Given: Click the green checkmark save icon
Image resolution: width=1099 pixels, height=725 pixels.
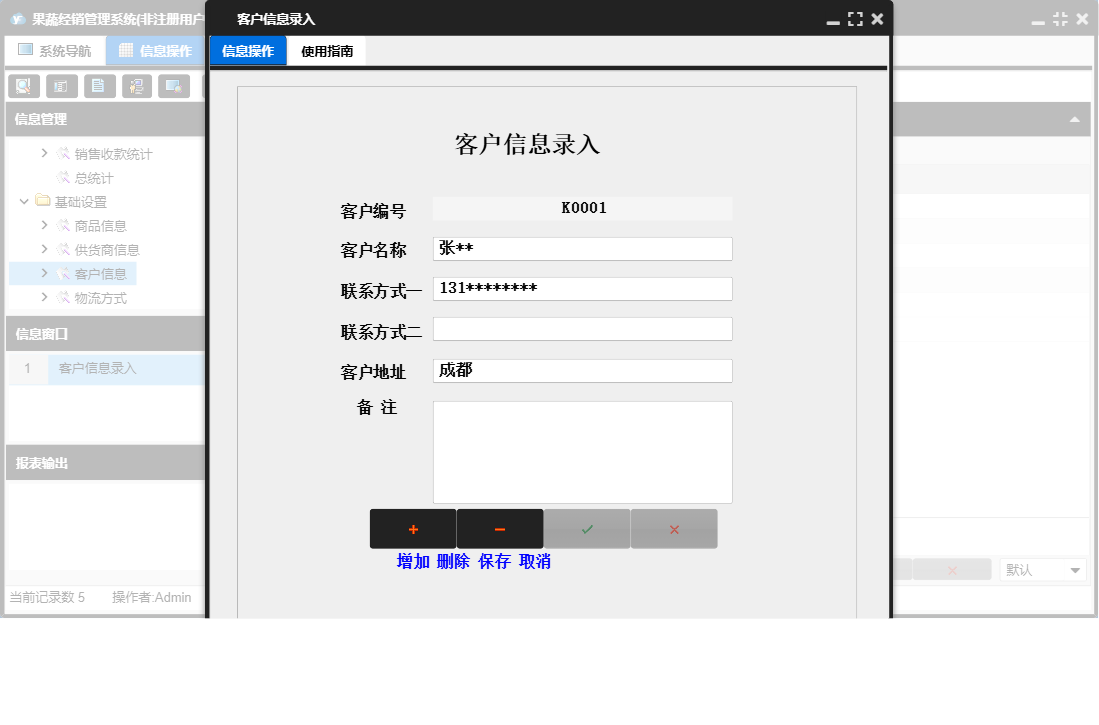Looking at the screenshot, I should [586, 528].
